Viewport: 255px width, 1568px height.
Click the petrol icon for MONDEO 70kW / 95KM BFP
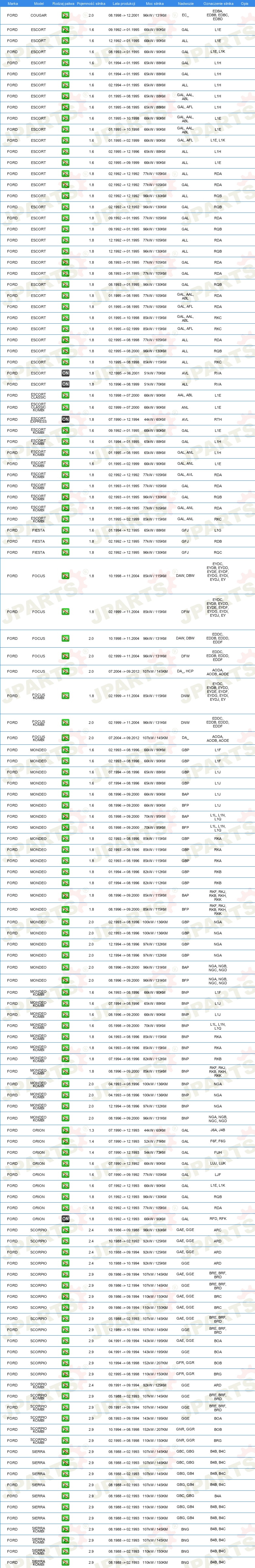65,827
